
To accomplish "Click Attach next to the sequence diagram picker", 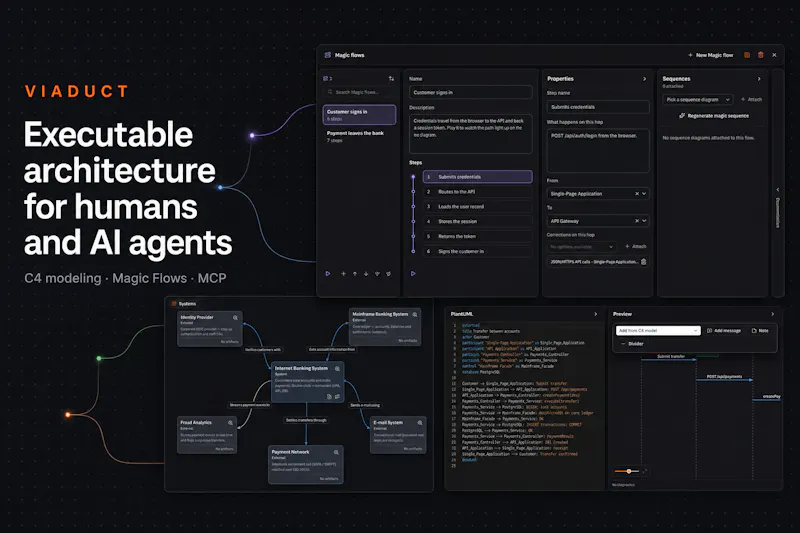I will click(751, 99).
